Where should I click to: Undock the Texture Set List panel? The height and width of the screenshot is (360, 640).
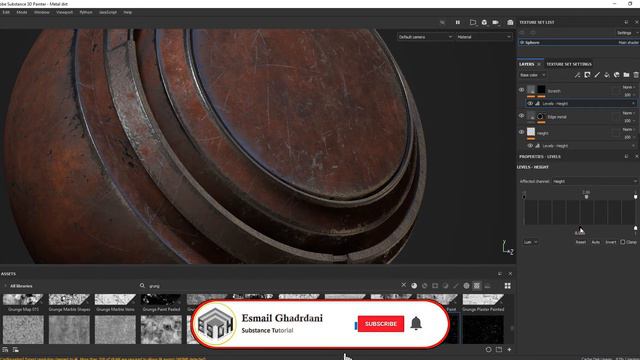click(626, 22)
